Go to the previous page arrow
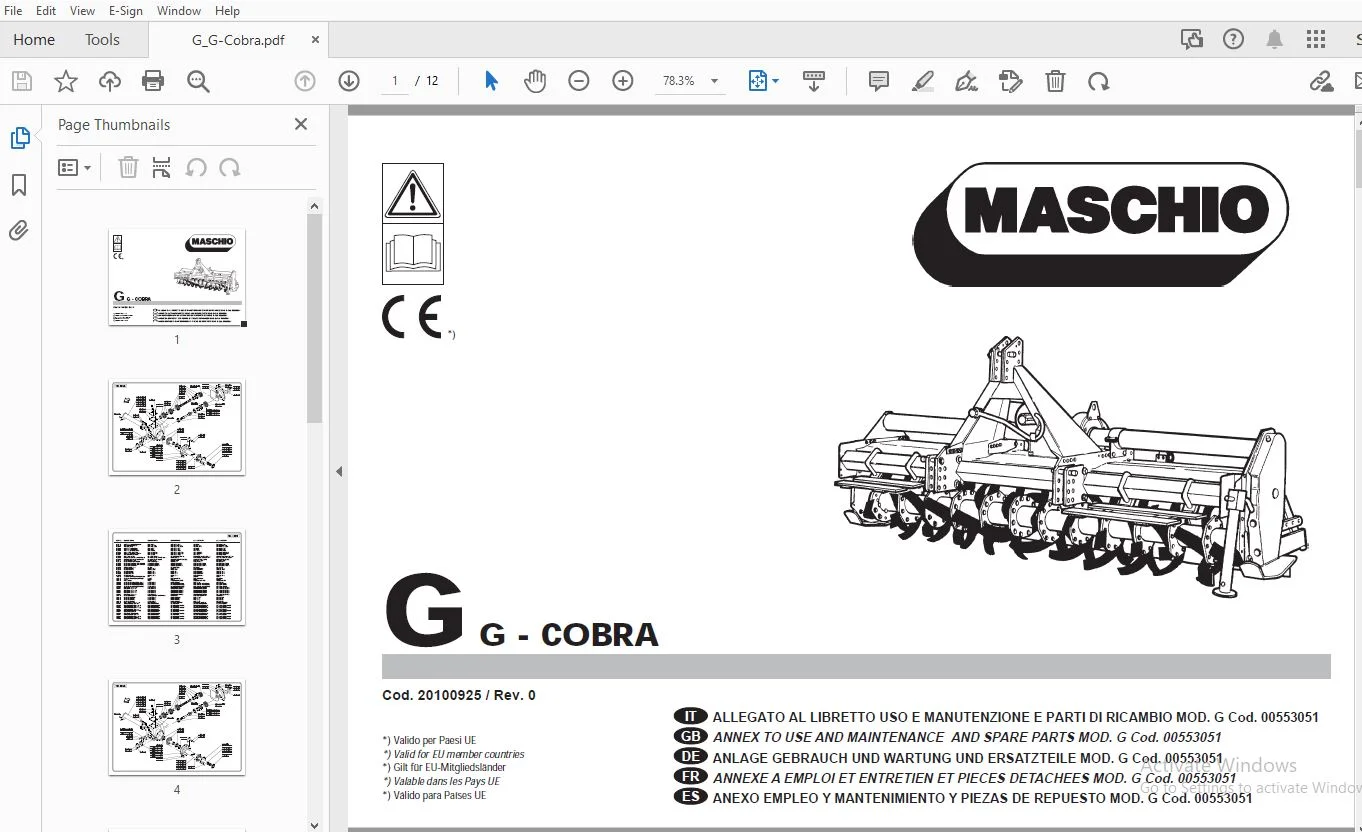1362x832 pixels. [305, 81]
